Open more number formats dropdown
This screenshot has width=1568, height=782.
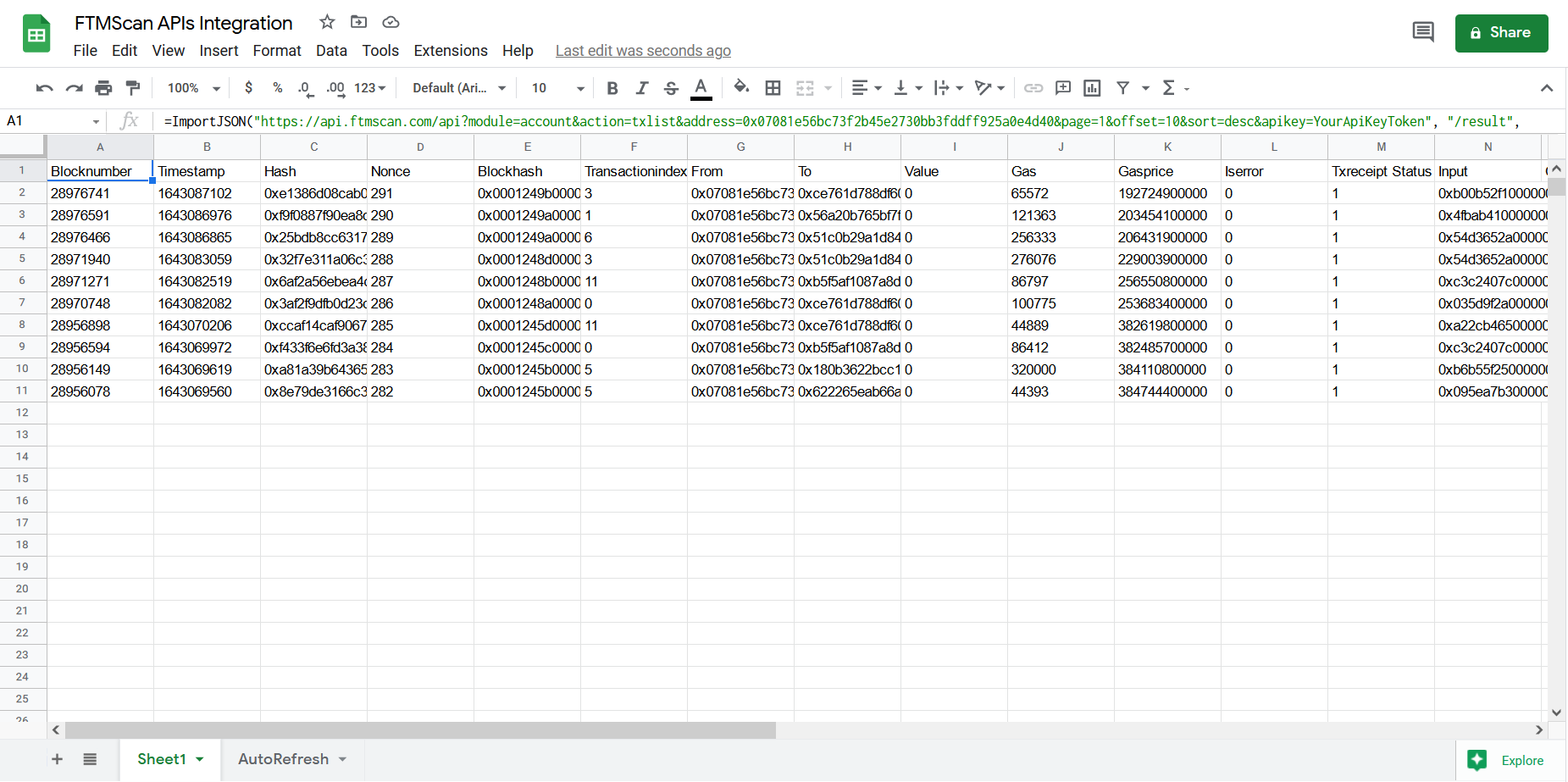pos(370,88)
